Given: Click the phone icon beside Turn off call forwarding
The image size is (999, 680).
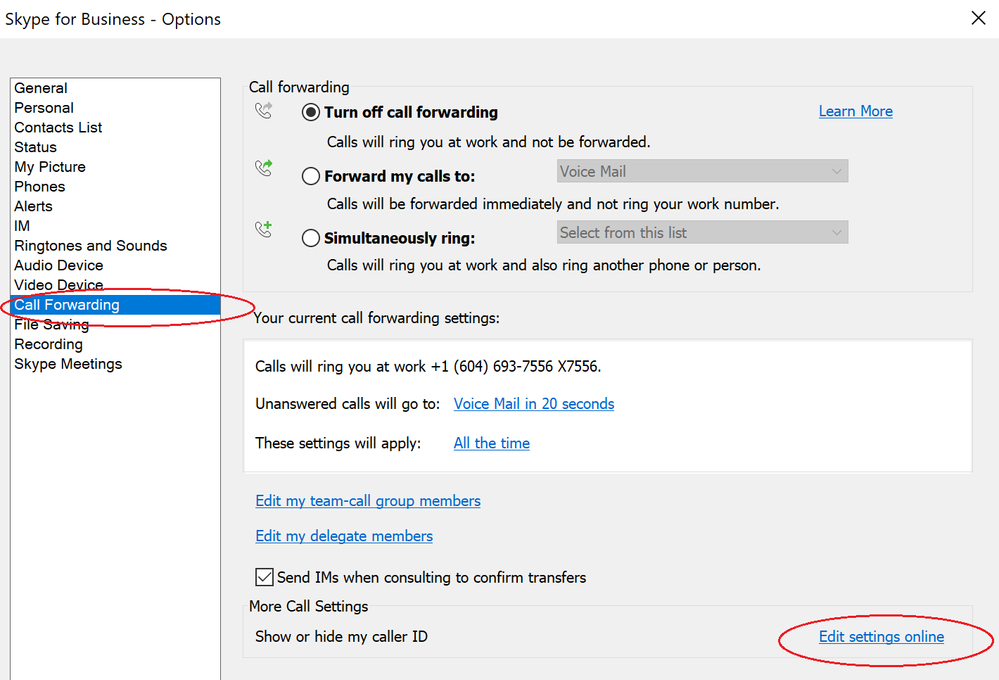Looking at the screenshot, I should click(264, 111).
